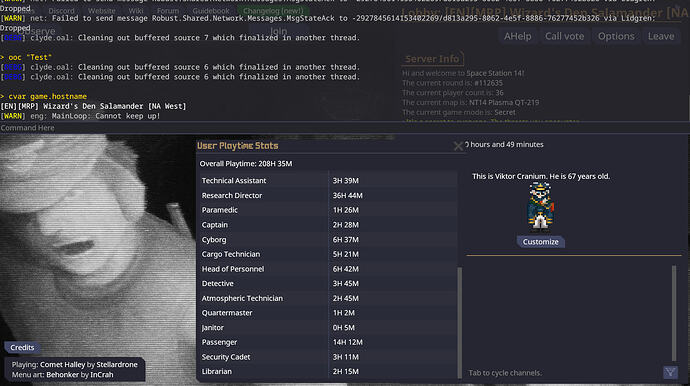690x386 pixels.
Task: Select the Research Director row
Action: click(x=328, y=195)
